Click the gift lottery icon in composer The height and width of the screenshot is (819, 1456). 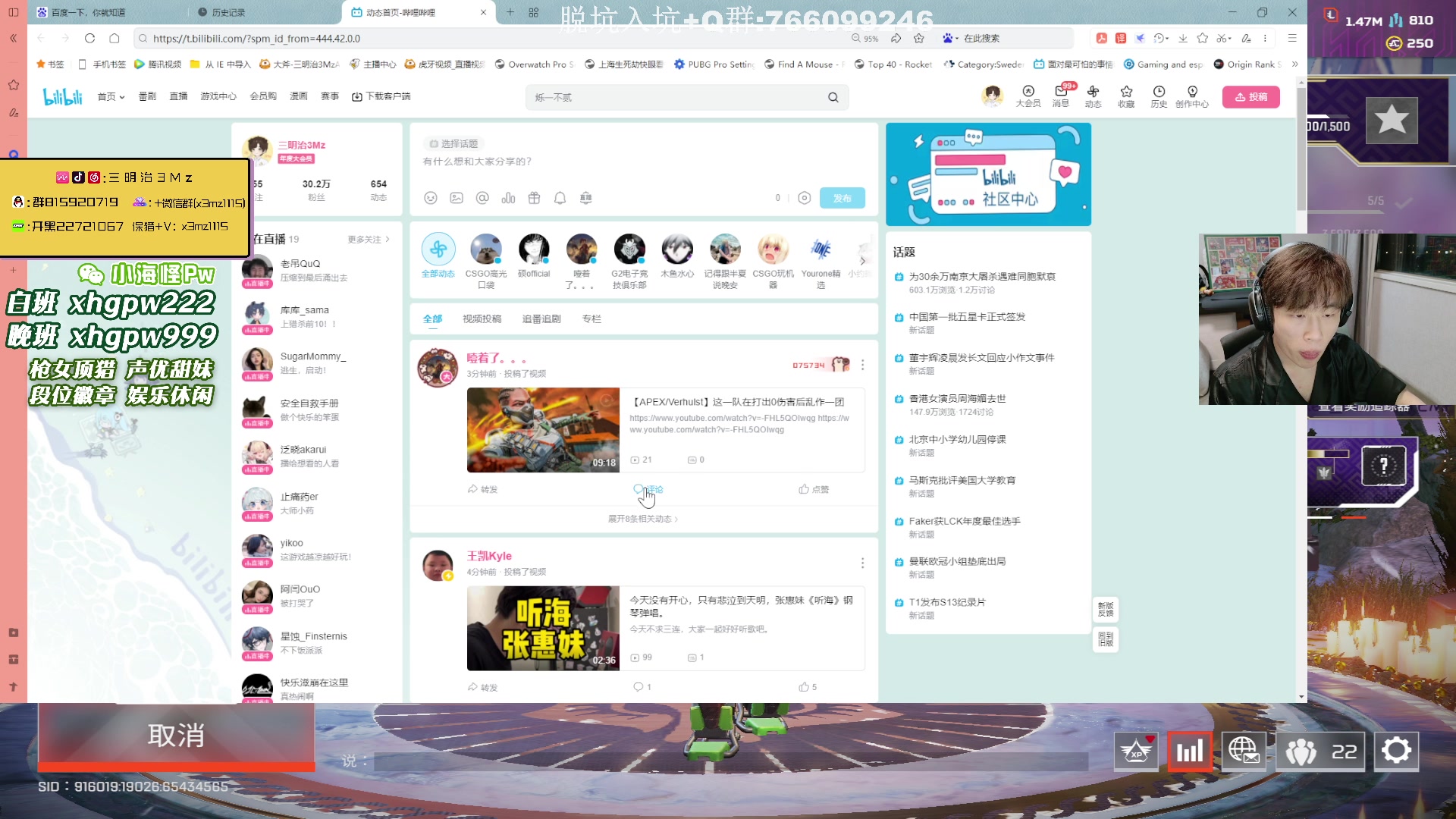tap(534, 198)
